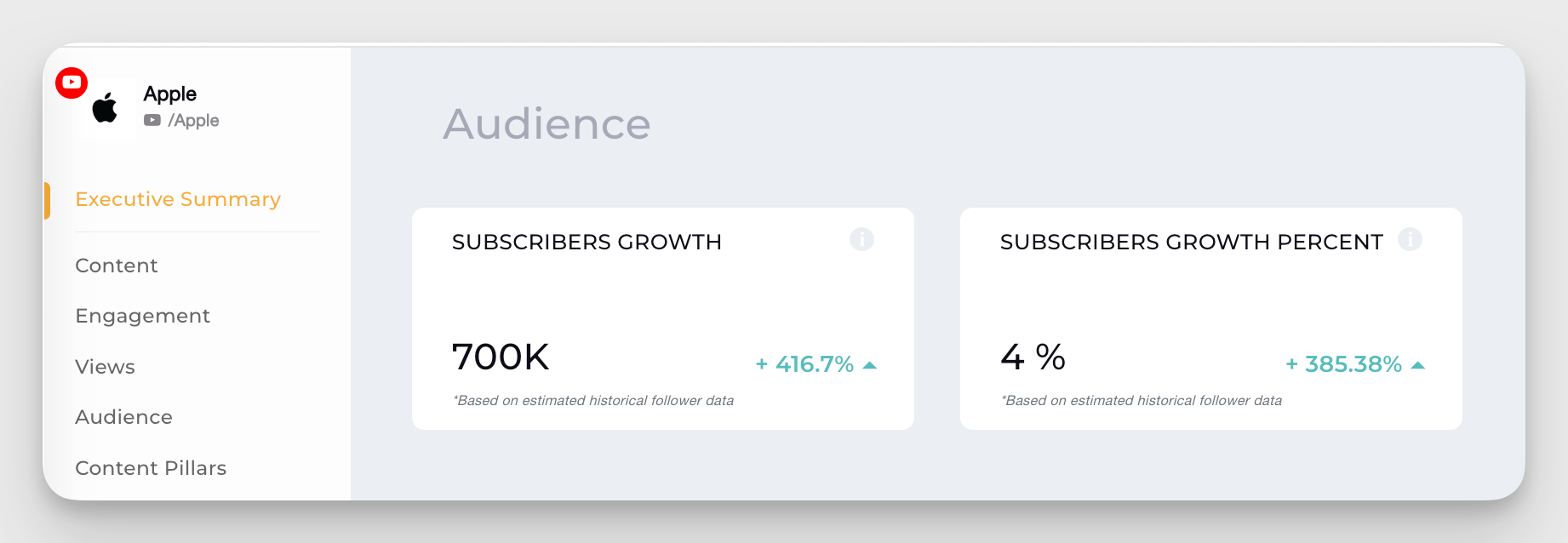Click the orange indicator beside Executive Summary
Image resolution: width=1568 pixels, height=543 pixels.
click(49, 199)
